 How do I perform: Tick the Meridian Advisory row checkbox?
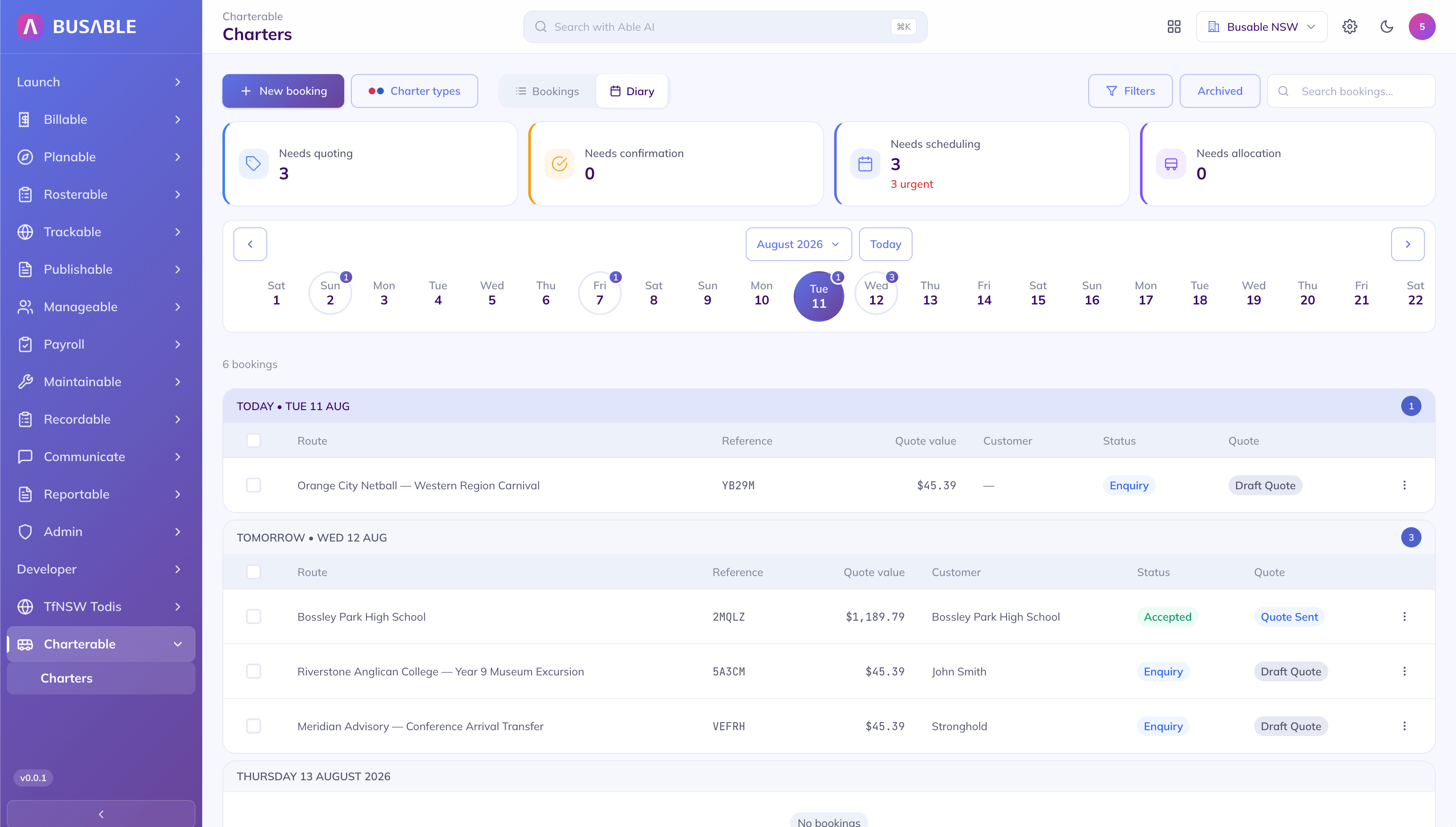(x=254, y=726)
